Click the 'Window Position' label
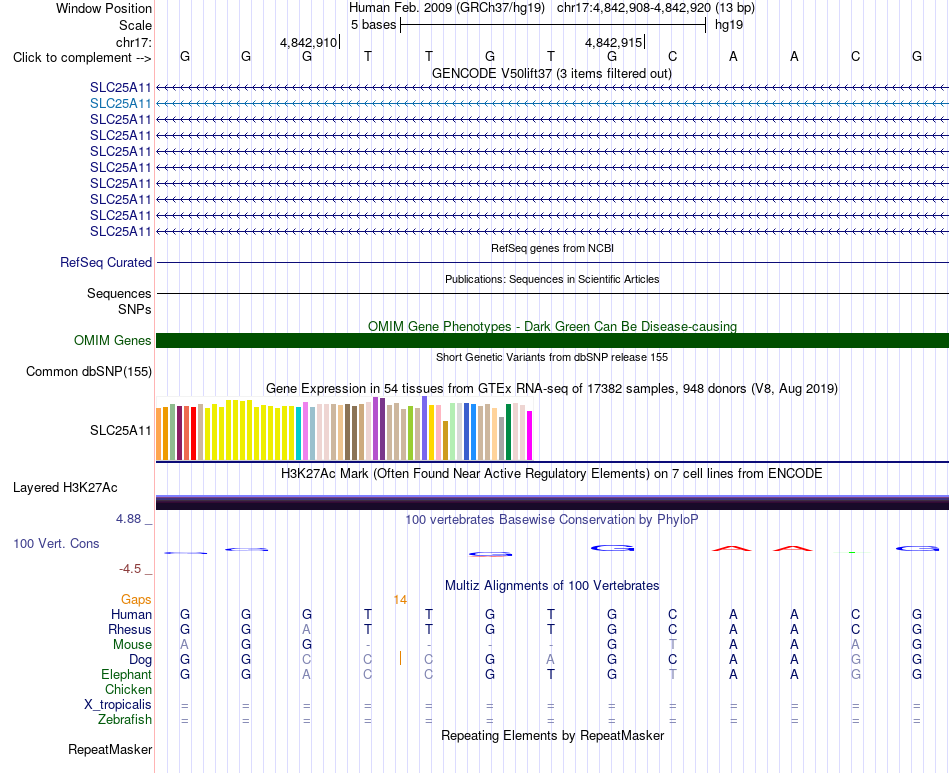 104,8
